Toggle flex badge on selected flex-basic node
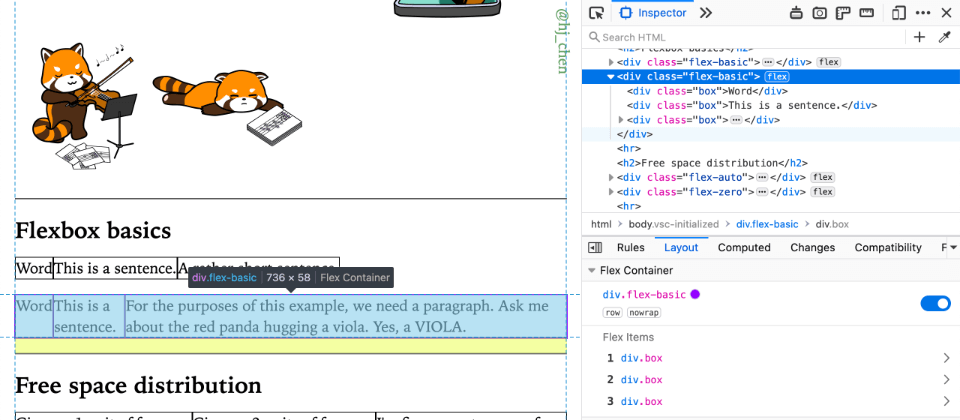 (x=777, y=77)
